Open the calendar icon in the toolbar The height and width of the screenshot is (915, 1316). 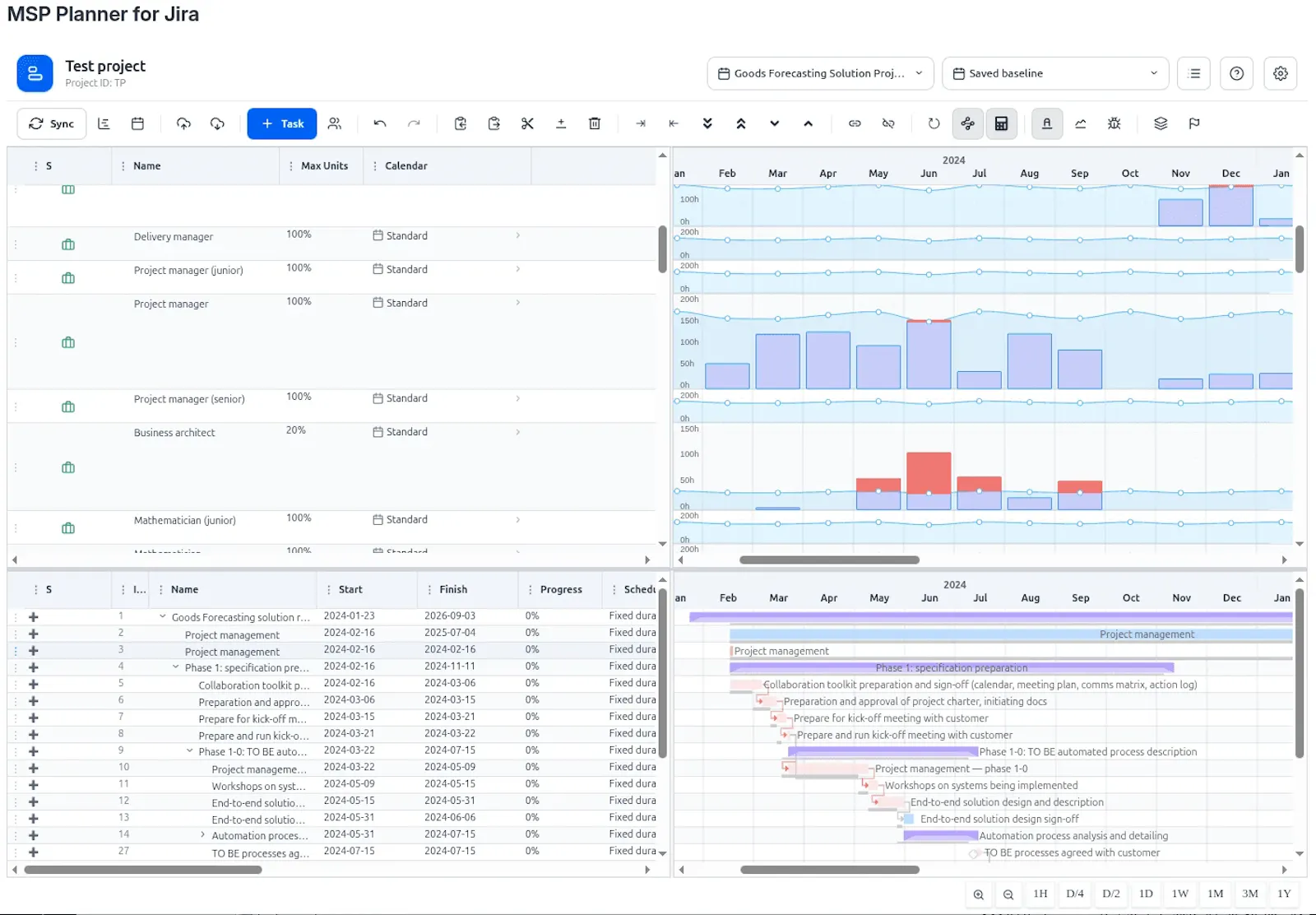137,123
